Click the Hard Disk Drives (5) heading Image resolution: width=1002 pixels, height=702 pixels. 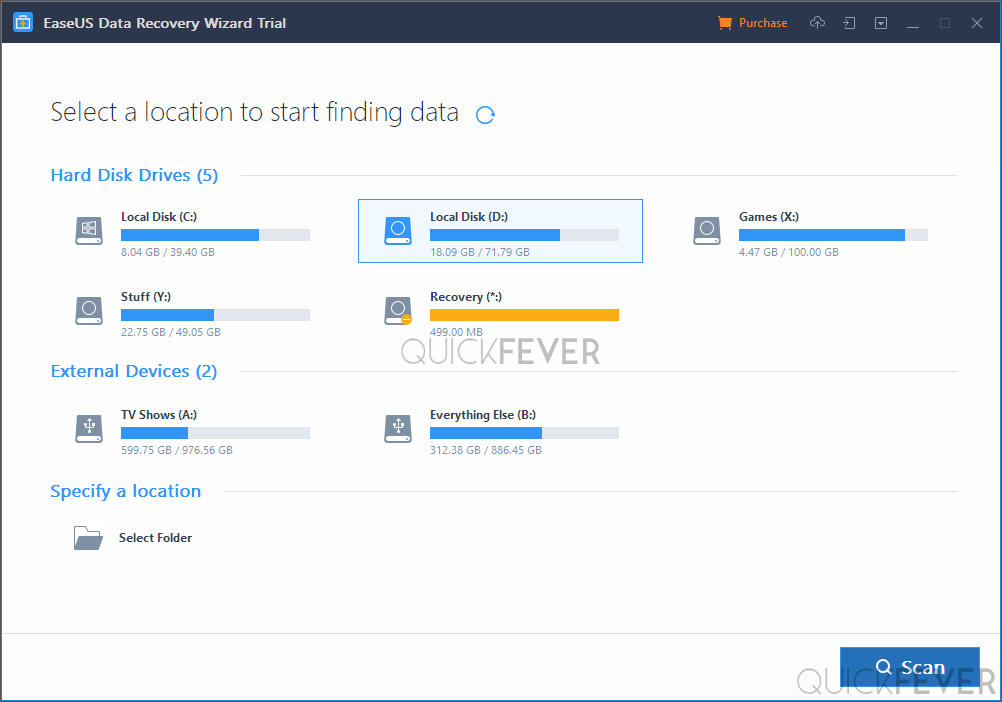(x=134, y=175)
